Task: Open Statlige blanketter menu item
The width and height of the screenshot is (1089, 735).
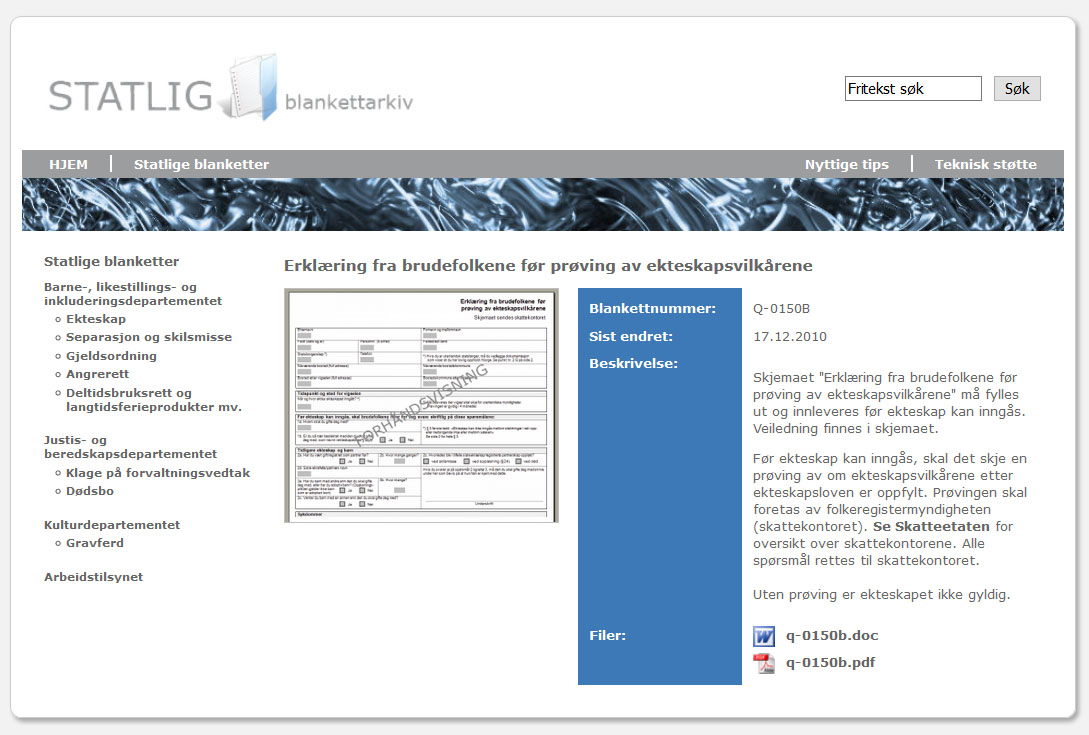Action: pos(201,165)
